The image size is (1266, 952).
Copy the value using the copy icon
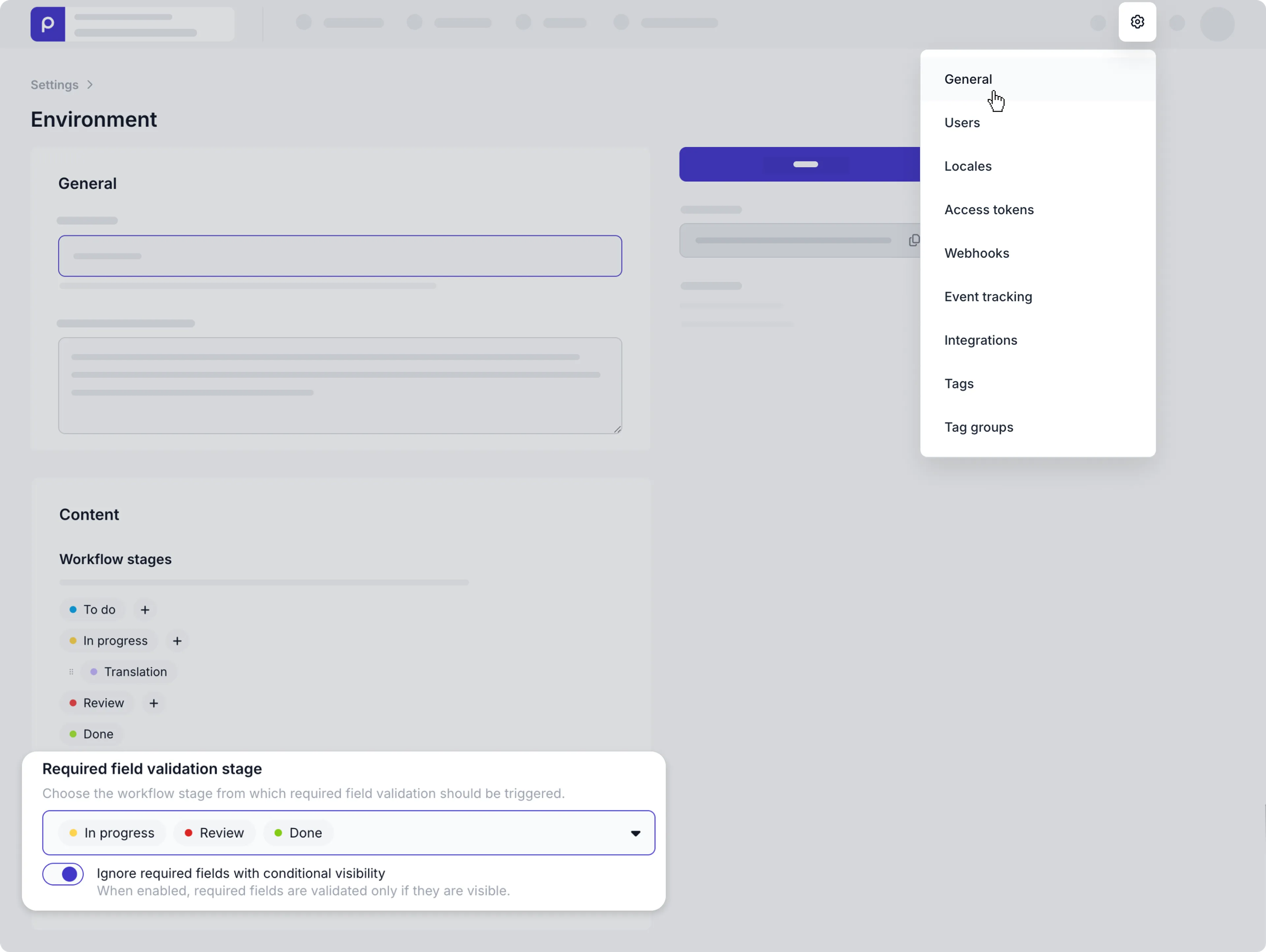914,240
